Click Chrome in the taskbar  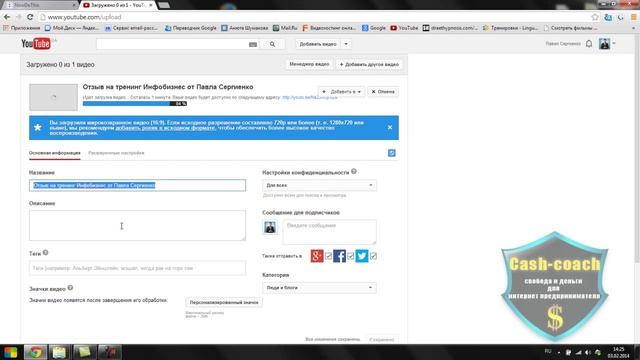pos(35,352)
